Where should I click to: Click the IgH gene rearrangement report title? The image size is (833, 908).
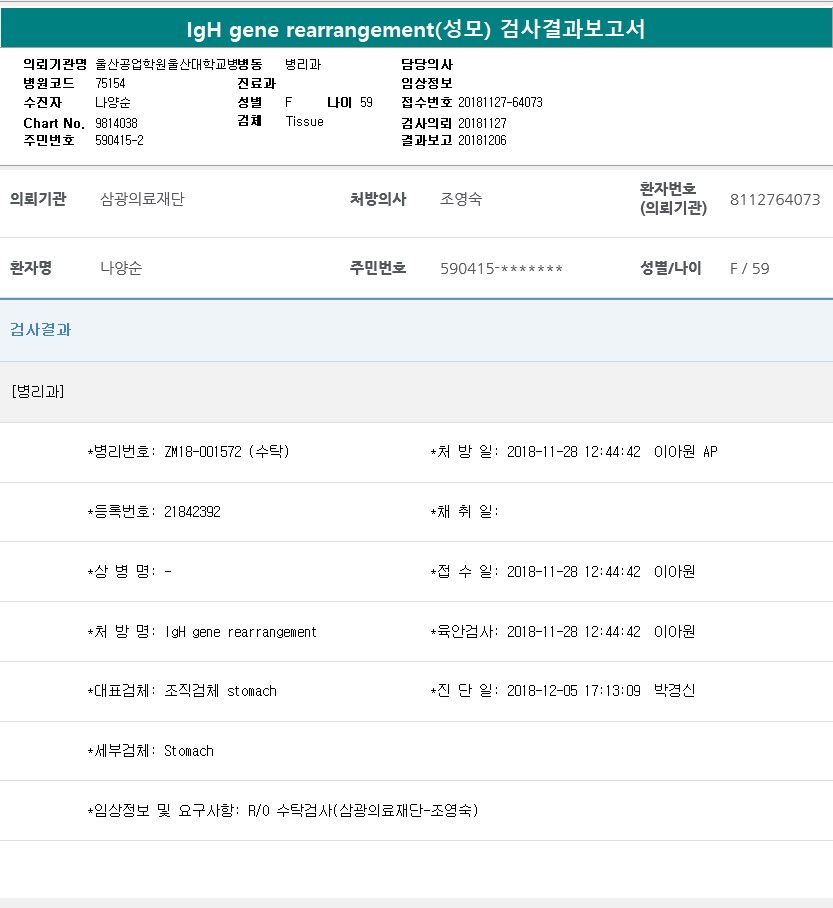416,29
